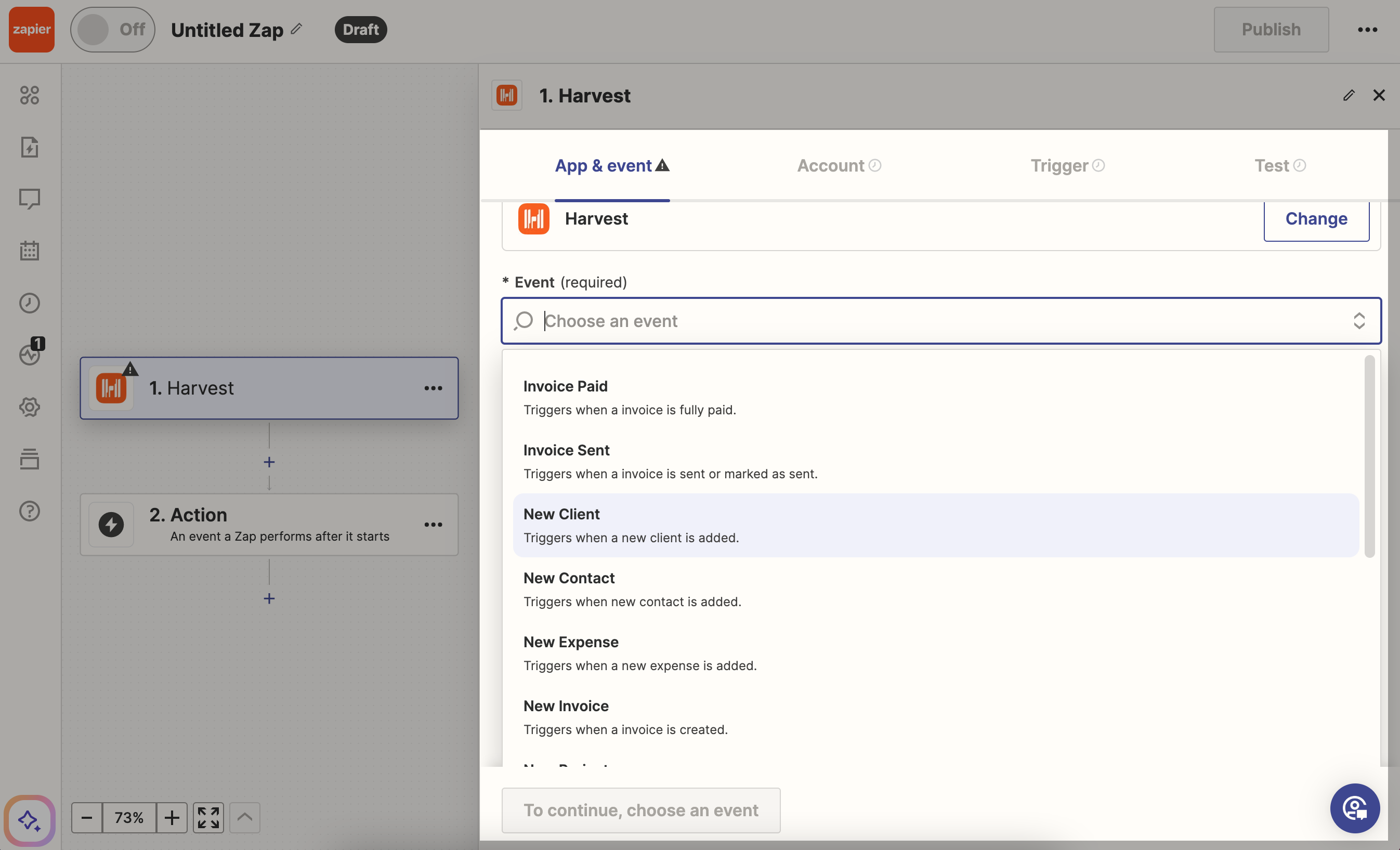
Task: Open the help question mark icon
Action: click(30, 511)
